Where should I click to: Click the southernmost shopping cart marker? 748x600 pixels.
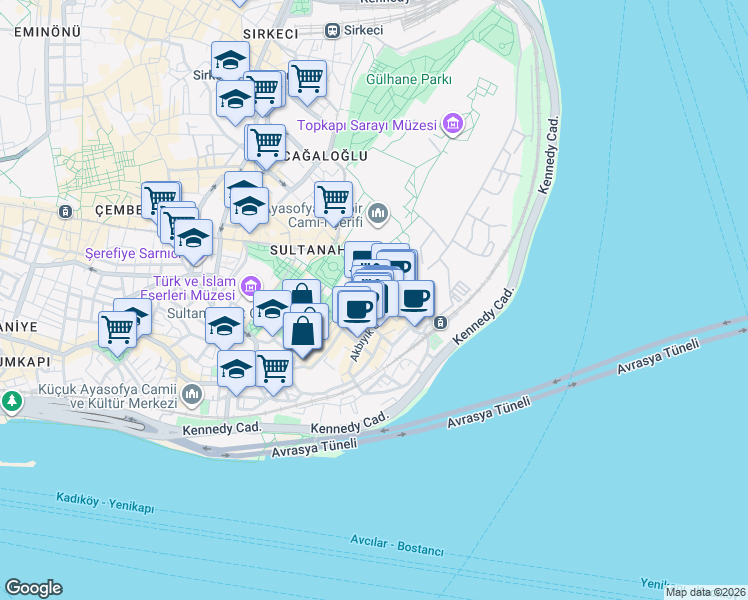(x=273, y=368)
